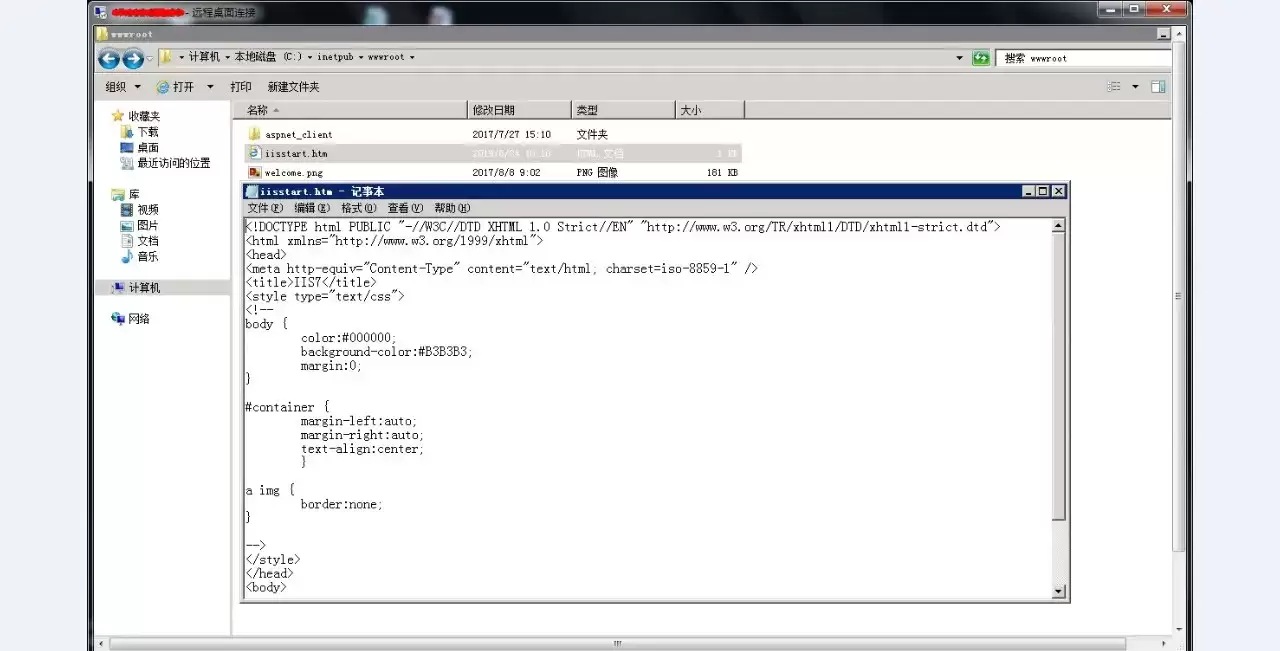The height and width of the screenshot is (651, 1280).
Task: Open Notepad's 格式(O) Format menu
Action: 359,208
